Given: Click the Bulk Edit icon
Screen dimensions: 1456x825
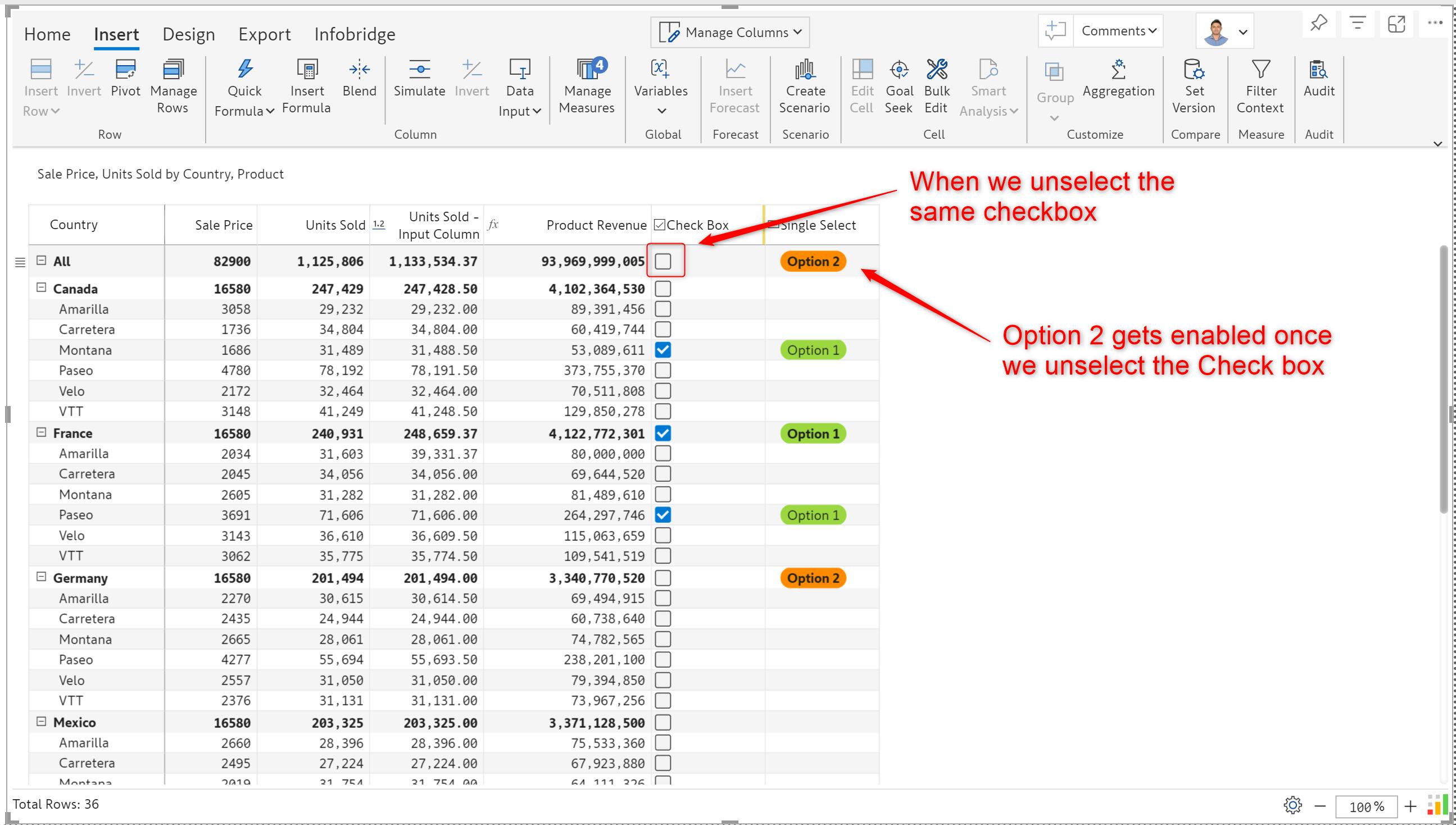Looking at the screenshot, I should pyautogui.click(x=936, y=70).
